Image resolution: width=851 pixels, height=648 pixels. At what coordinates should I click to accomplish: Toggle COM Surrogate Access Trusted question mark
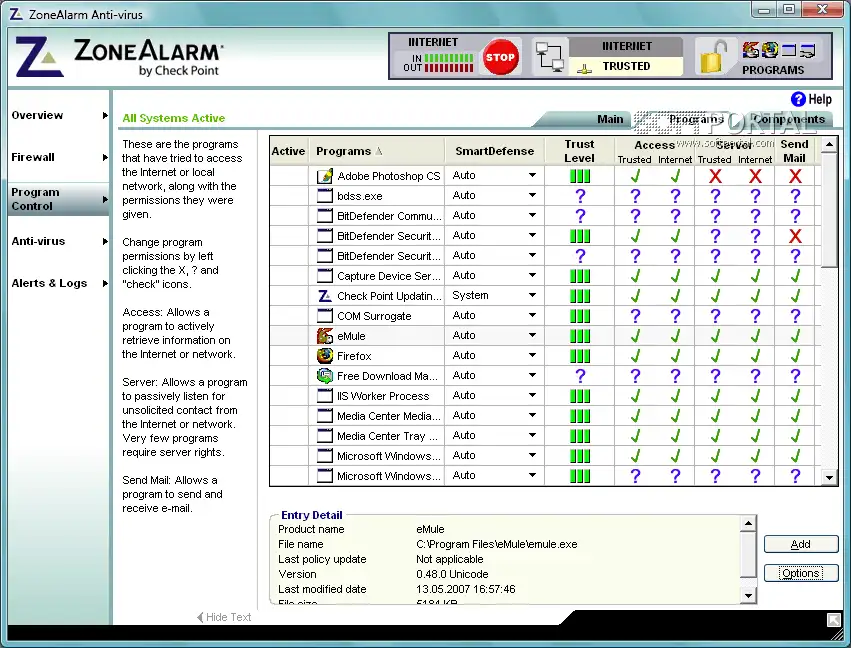(635, 316)
